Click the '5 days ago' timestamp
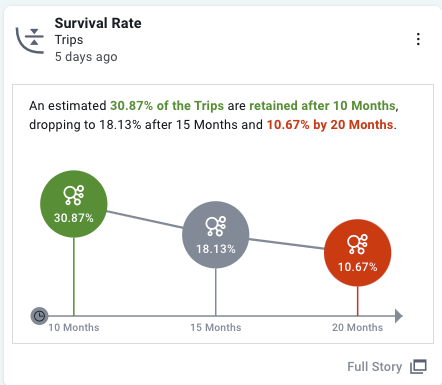This screenshot has height=385, width=442. point(86,57)
